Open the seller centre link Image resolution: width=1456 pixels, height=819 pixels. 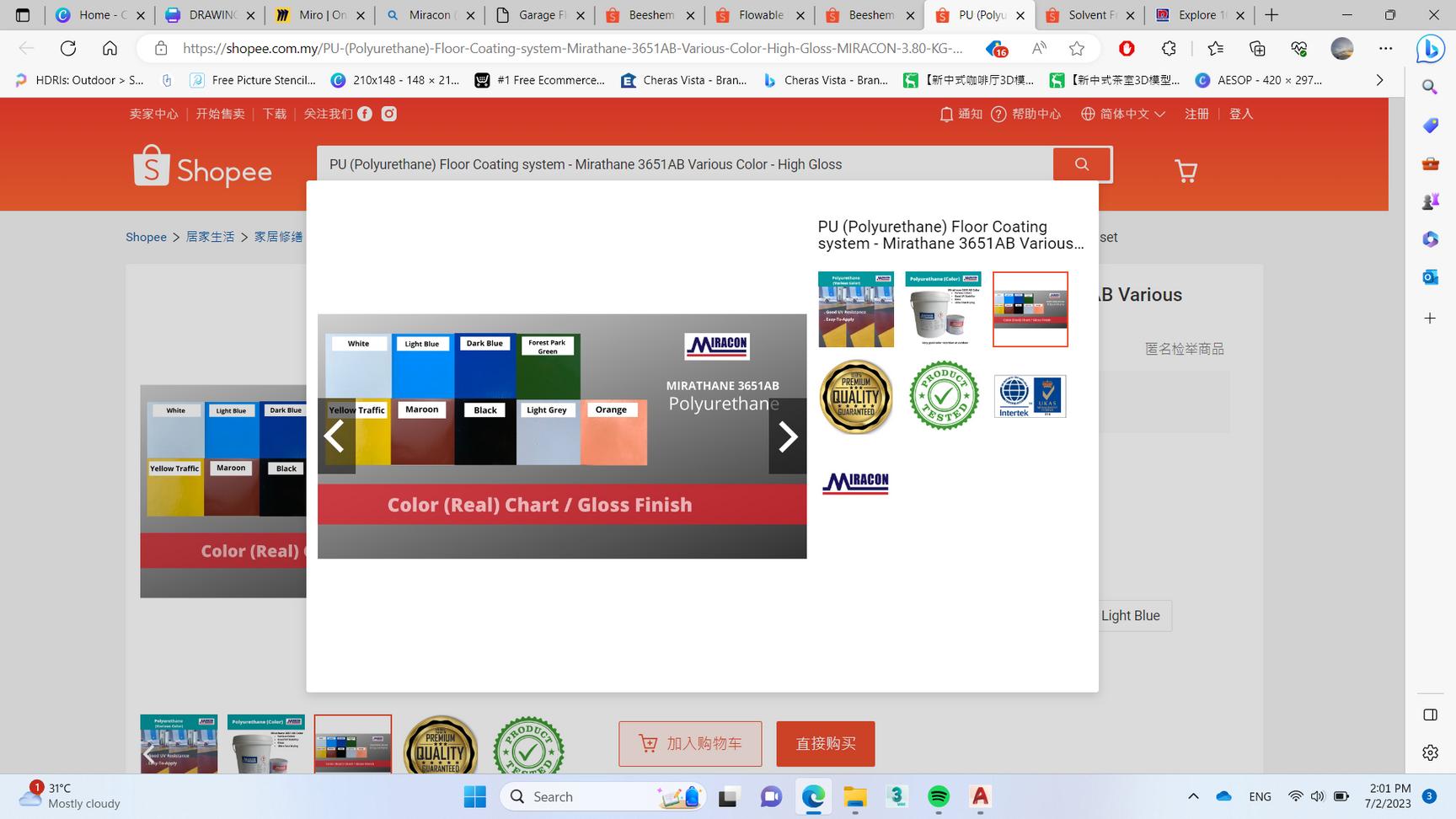point(153,114)
